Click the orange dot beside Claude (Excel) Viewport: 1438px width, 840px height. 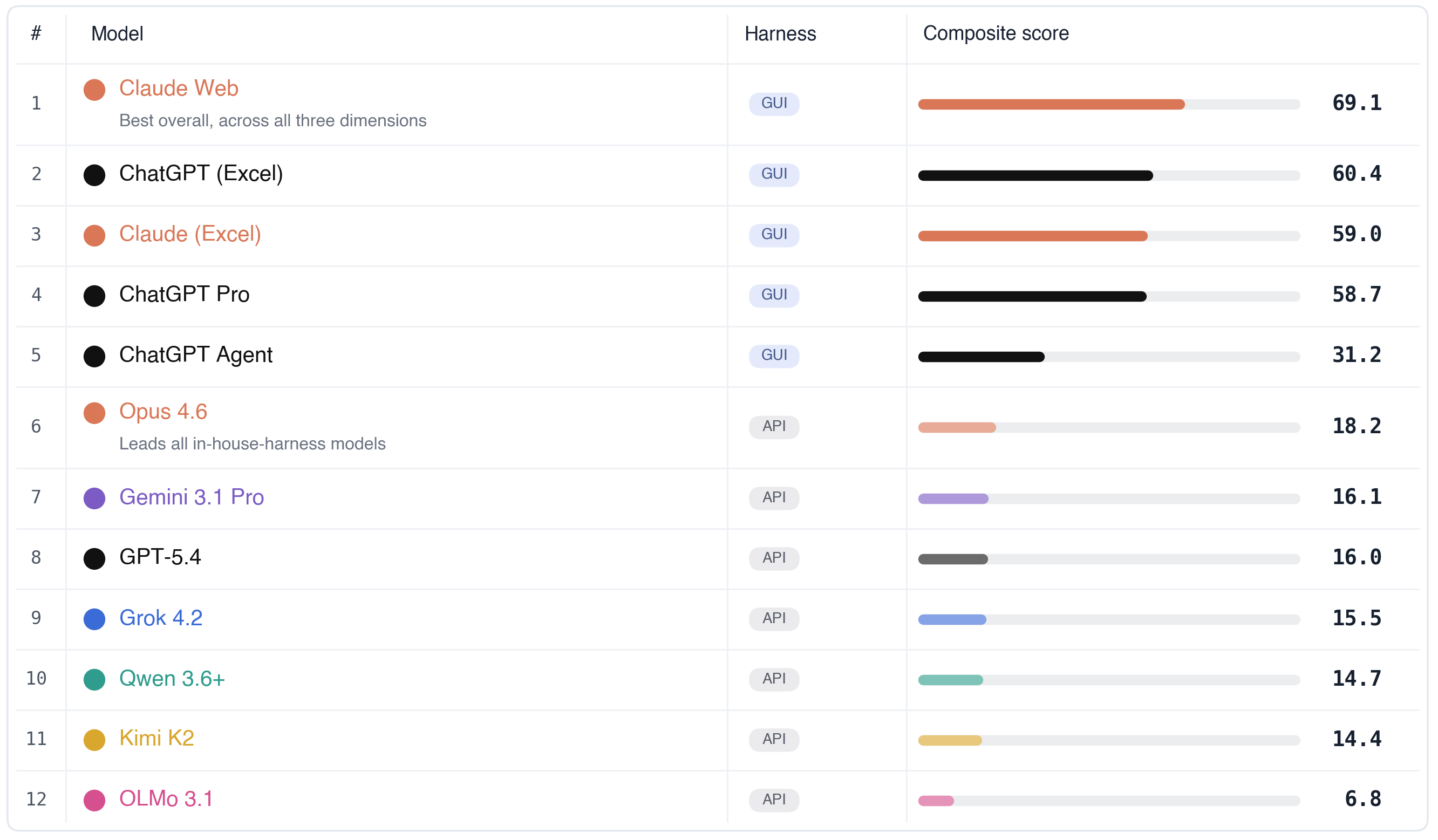point(94,235)
